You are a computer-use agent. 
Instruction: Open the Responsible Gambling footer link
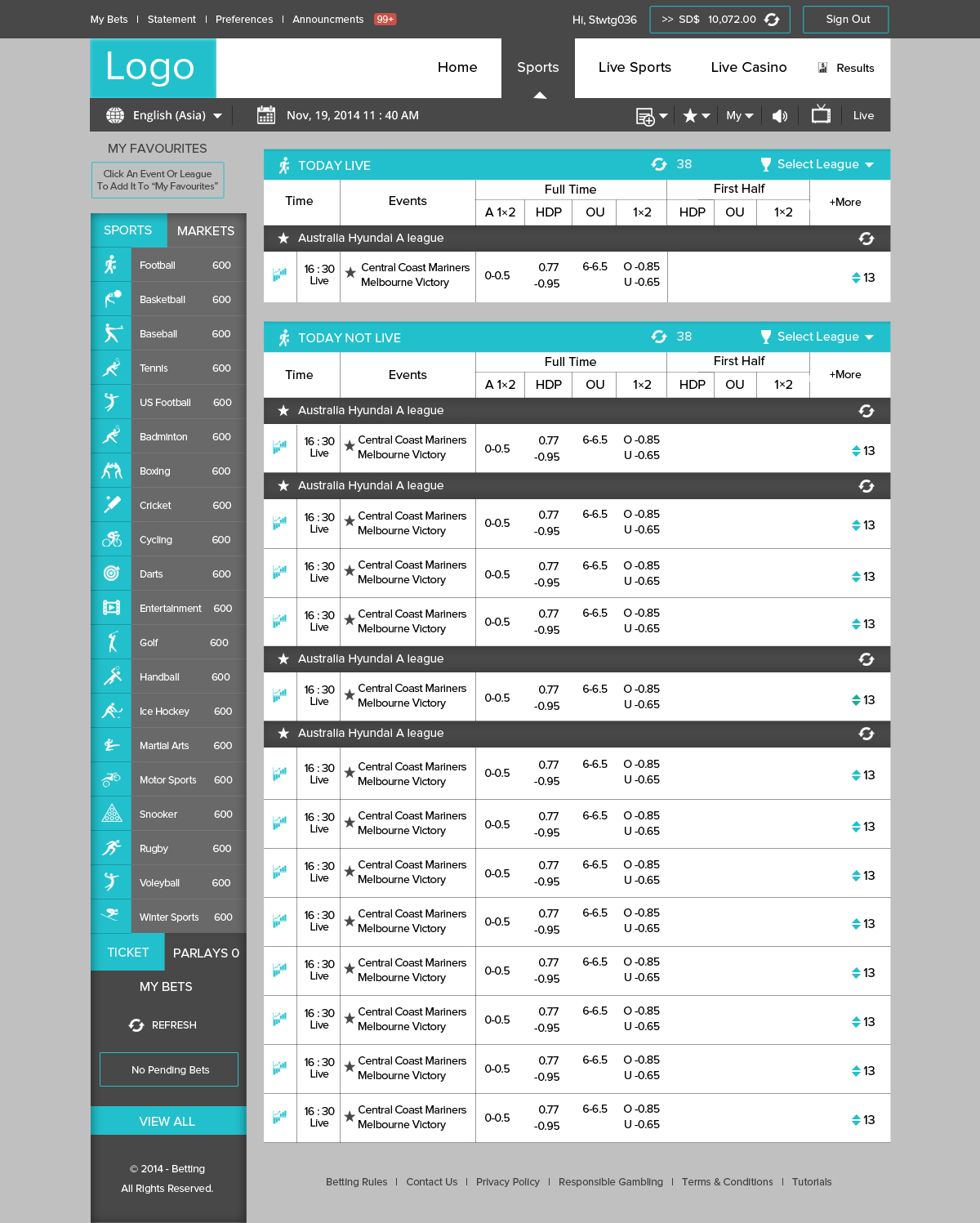611,1182
